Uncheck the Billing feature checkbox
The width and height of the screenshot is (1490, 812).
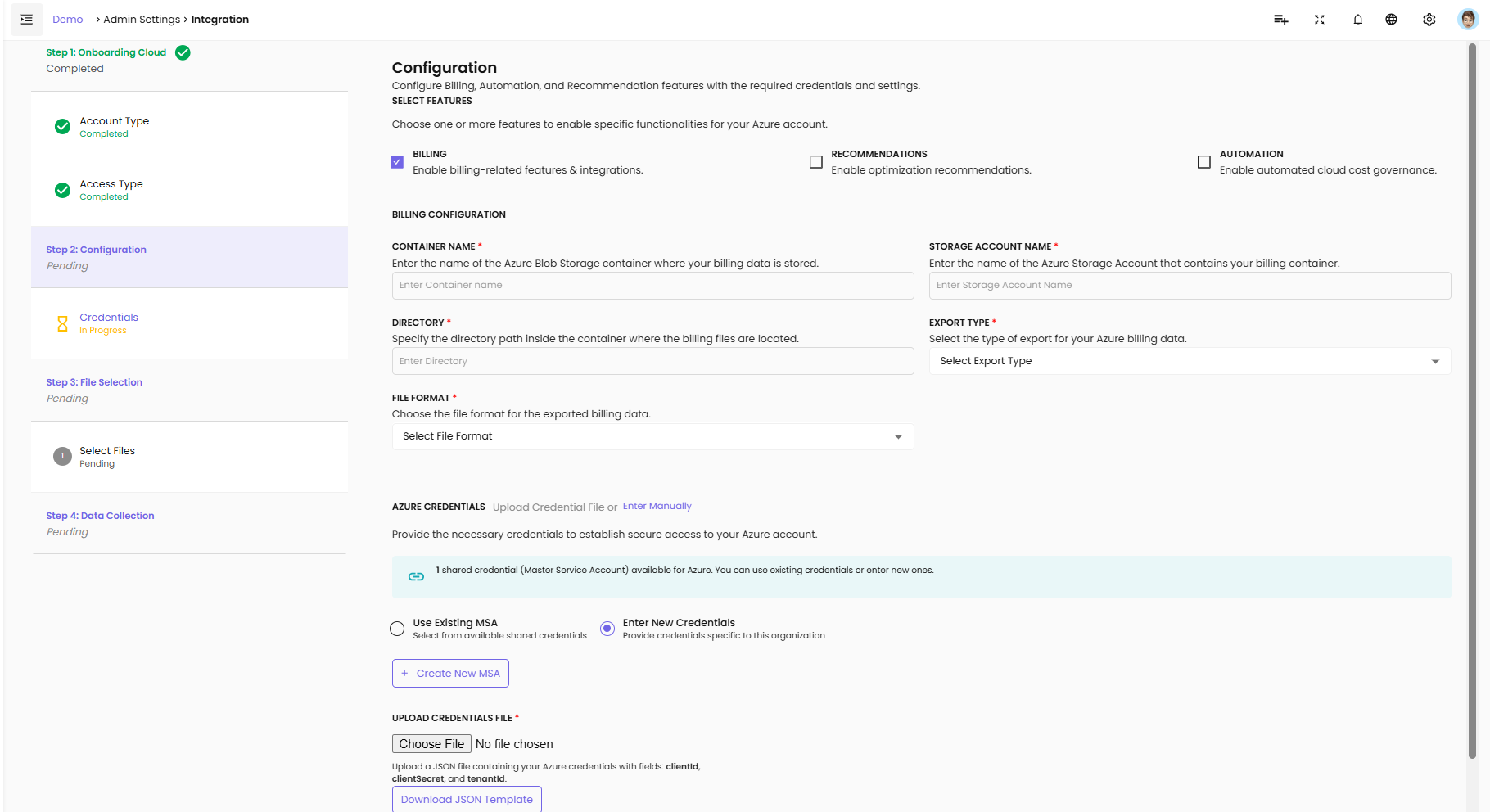tap(397, 162)
